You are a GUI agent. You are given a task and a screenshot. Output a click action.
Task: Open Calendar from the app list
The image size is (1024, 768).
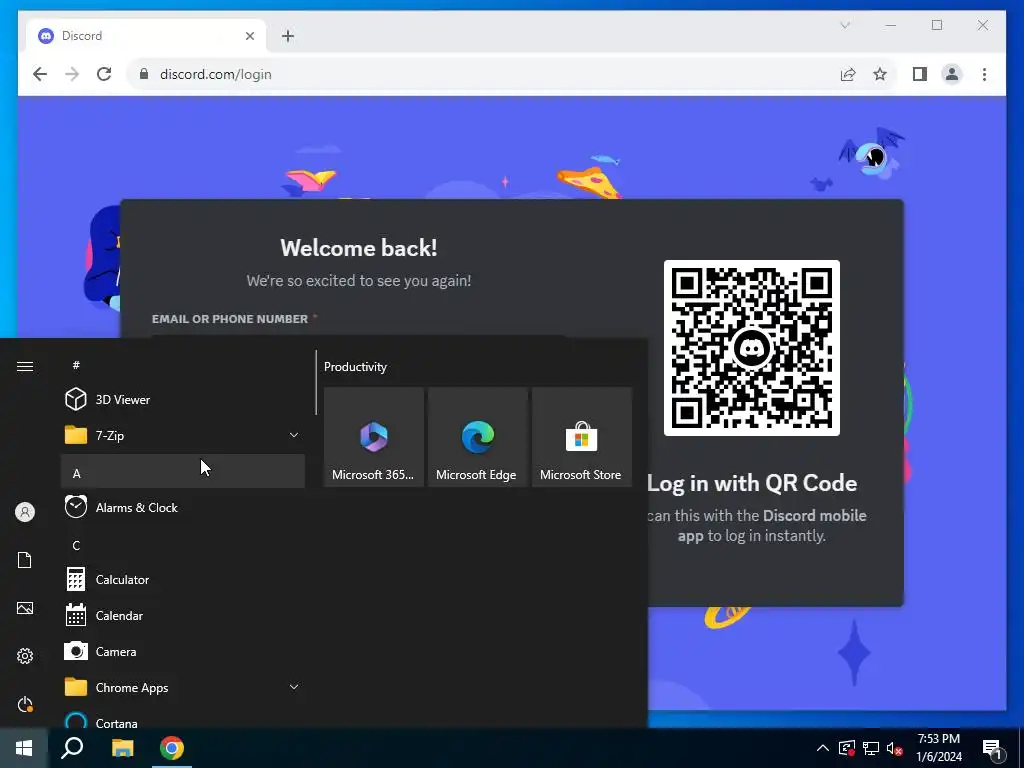pos(183,615)
